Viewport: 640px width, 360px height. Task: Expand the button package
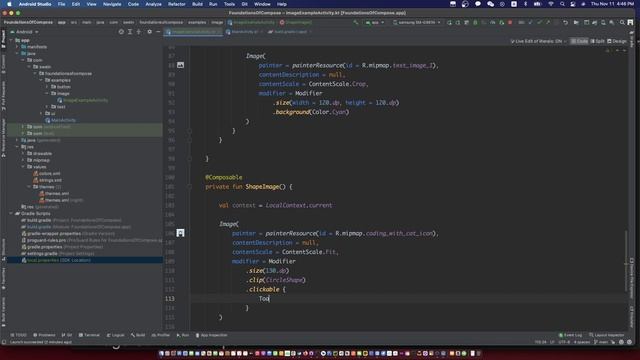[x=47, y=87]
